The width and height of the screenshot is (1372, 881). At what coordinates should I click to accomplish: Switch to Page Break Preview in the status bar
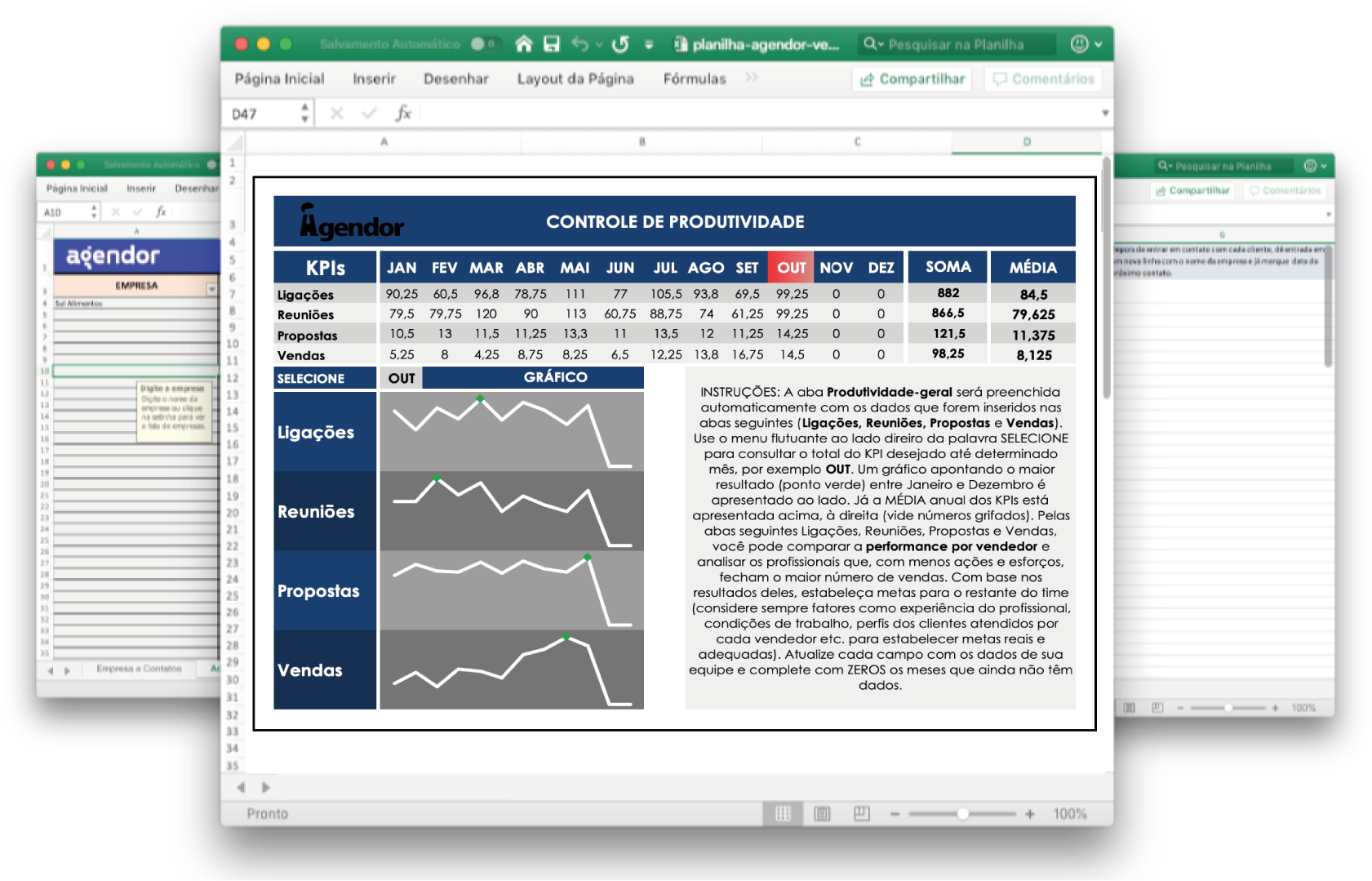tap(861, 813)
